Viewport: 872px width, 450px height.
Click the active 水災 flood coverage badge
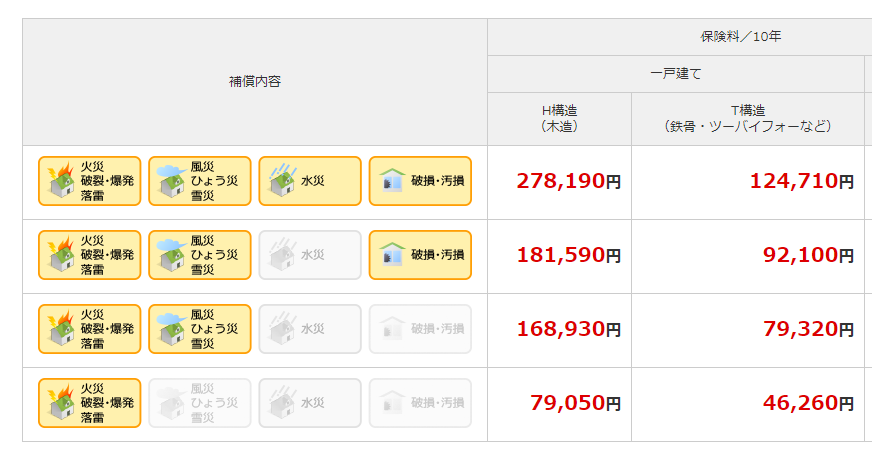(x=310, y=181)
